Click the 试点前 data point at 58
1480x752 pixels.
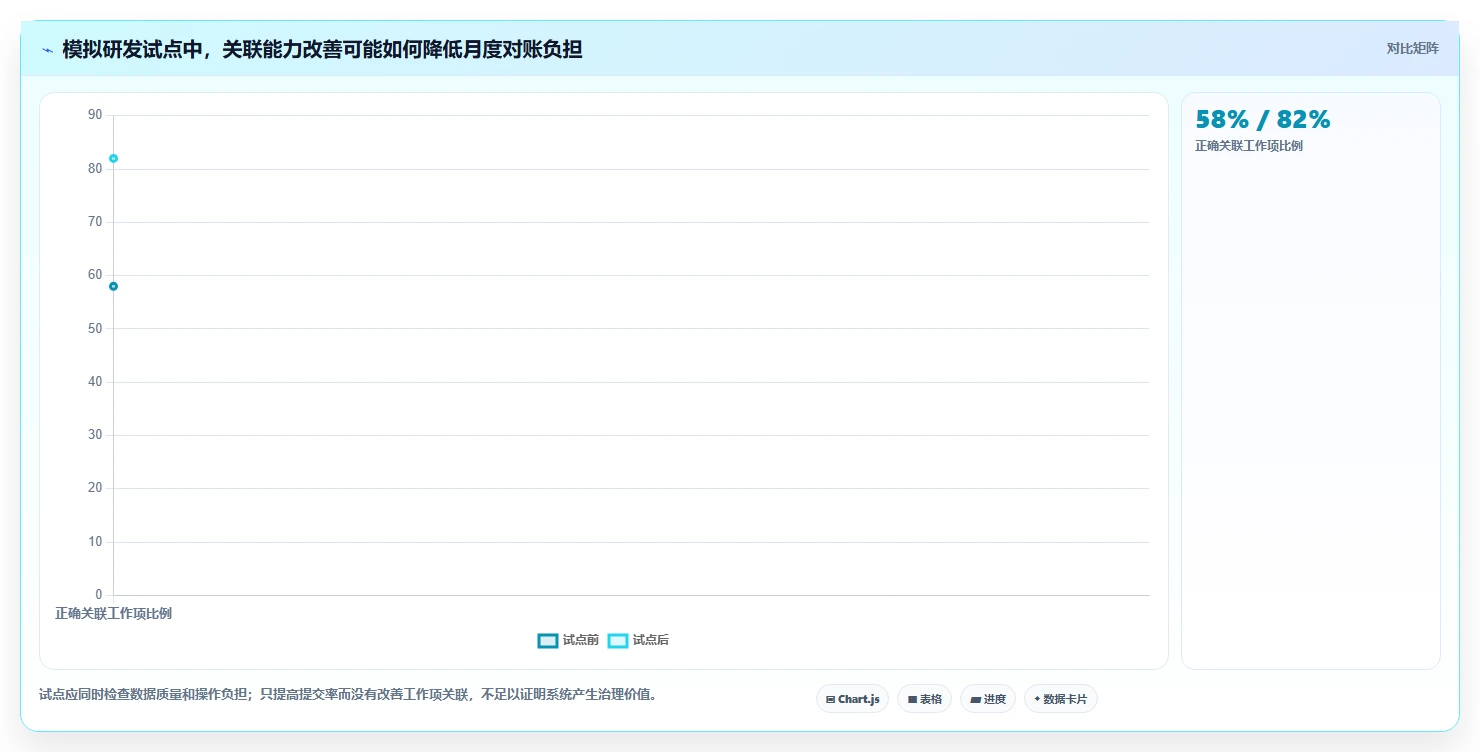pyautogui.click(x=113, y=286)
